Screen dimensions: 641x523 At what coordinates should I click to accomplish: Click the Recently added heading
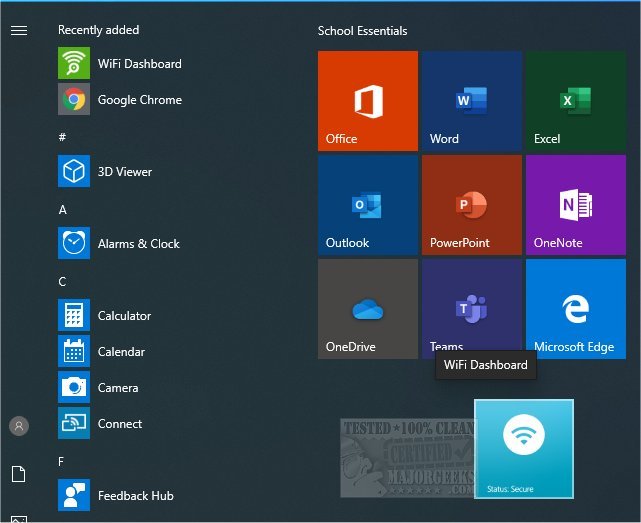[x=99, y=30]
